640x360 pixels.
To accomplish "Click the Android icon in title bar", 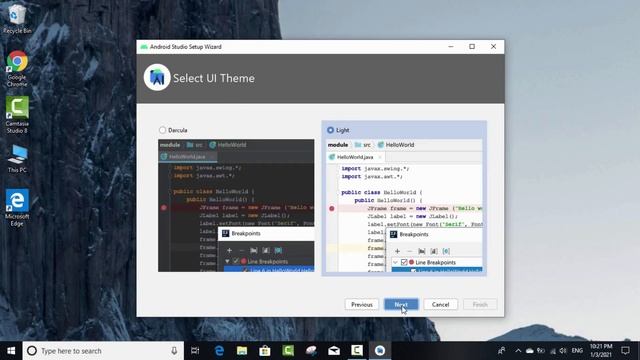I will point(144,47).
